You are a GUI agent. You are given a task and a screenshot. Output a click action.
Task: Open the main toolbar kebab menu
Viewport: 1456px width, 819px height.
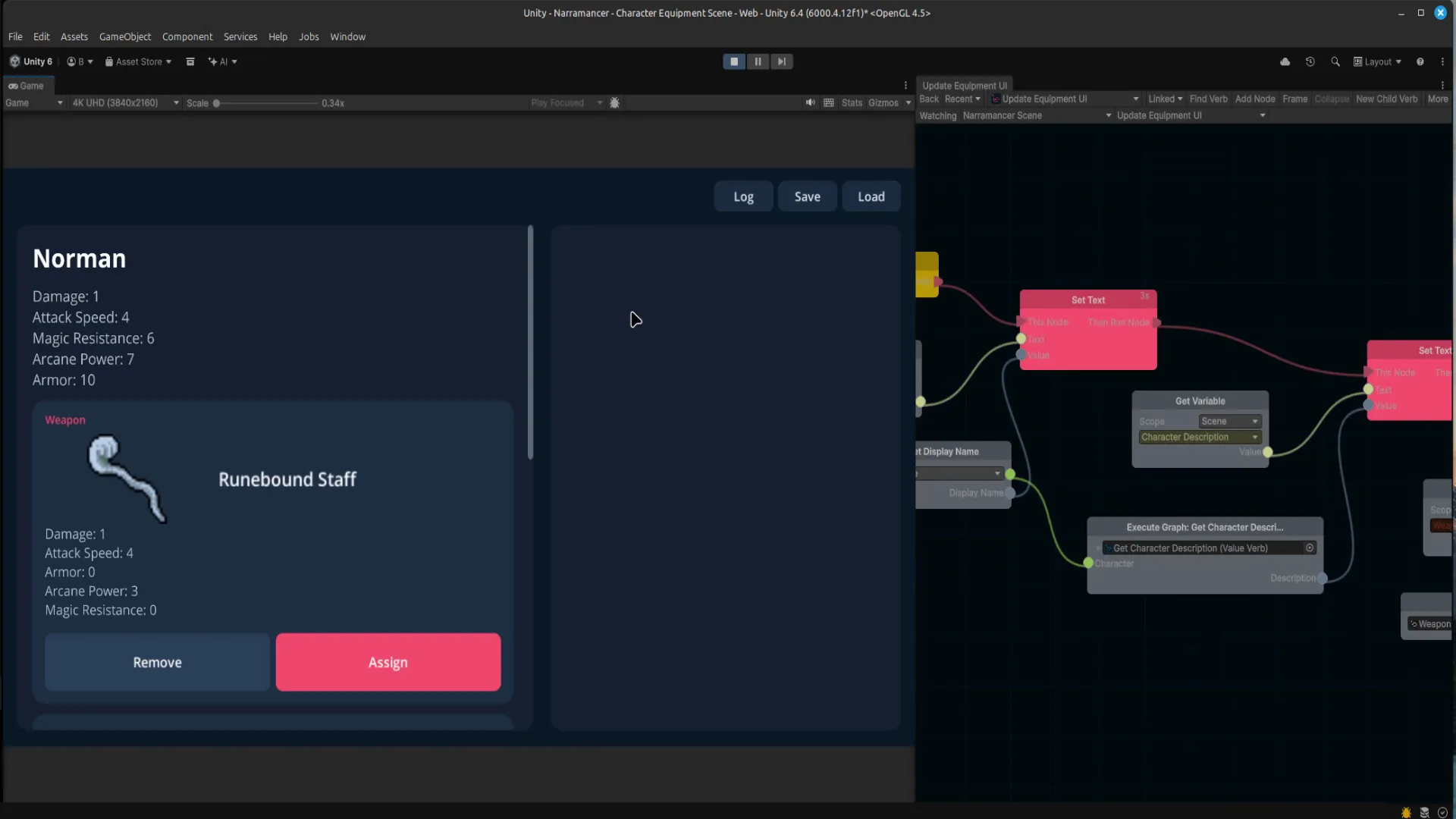pyautogui.click(x=1442, y=61)
